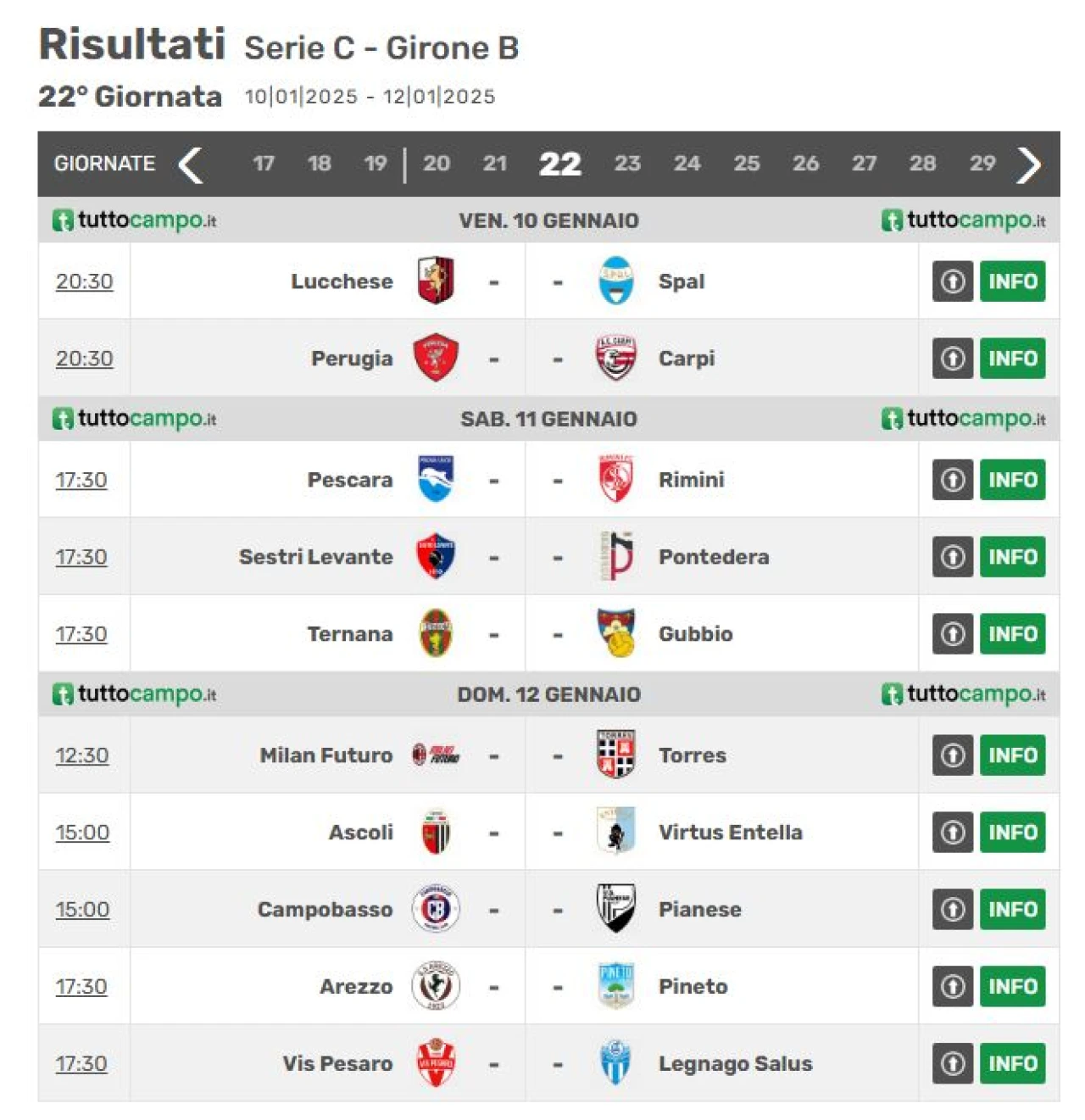Image resolution: width=1085 pixels, height=1120 pixels.
Task: Click the Spal team crest
Action: coord(615,281)
